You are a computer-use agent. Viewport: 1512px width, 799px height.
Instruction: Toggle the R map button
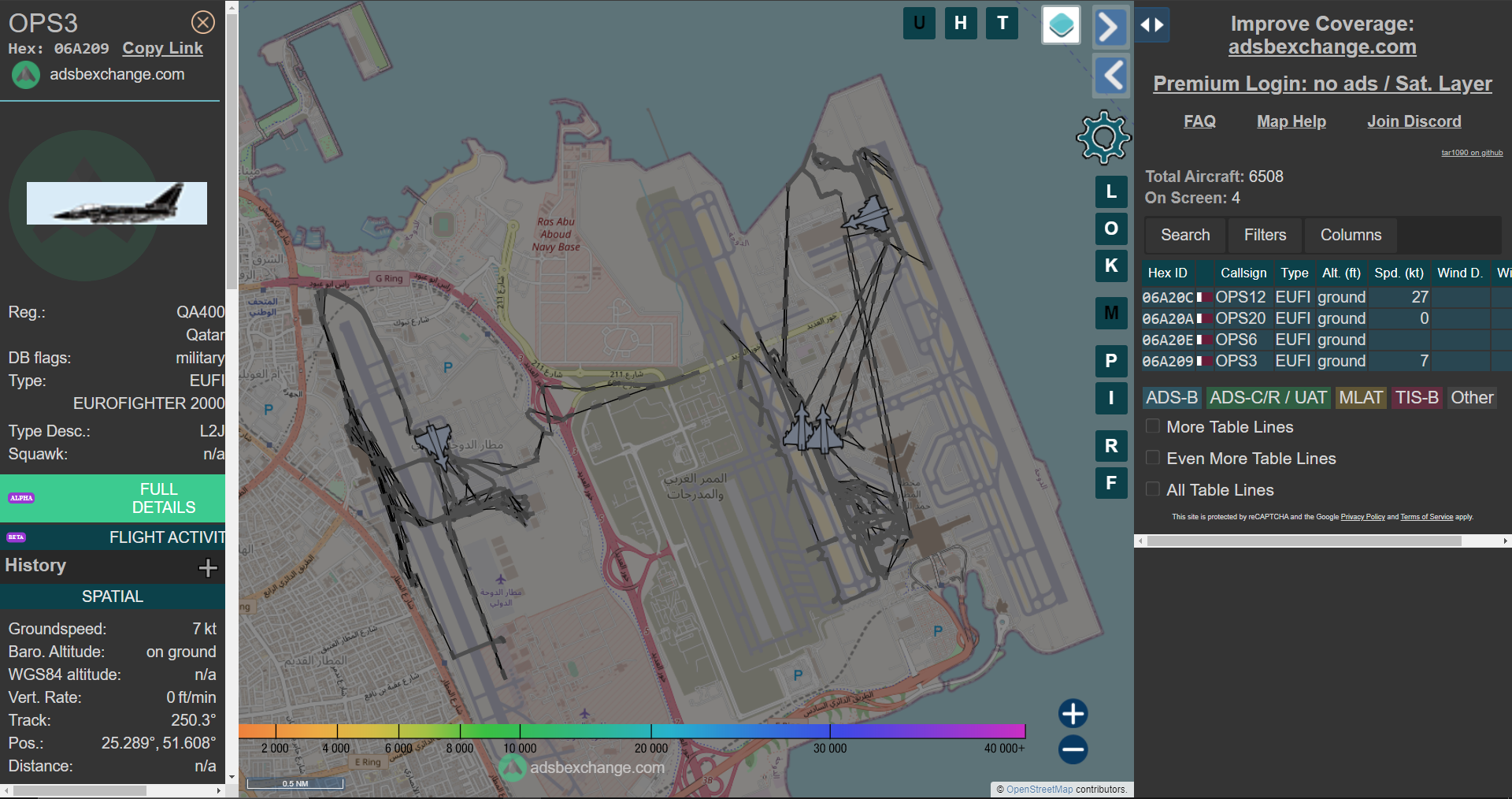coord(1111,446)
